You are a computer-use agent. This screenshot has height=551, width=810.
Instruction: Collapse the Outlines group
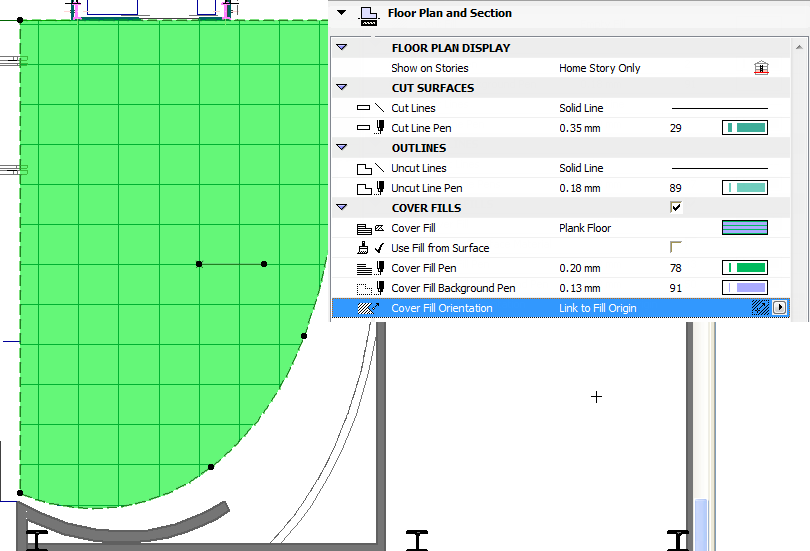click(342, 148)
